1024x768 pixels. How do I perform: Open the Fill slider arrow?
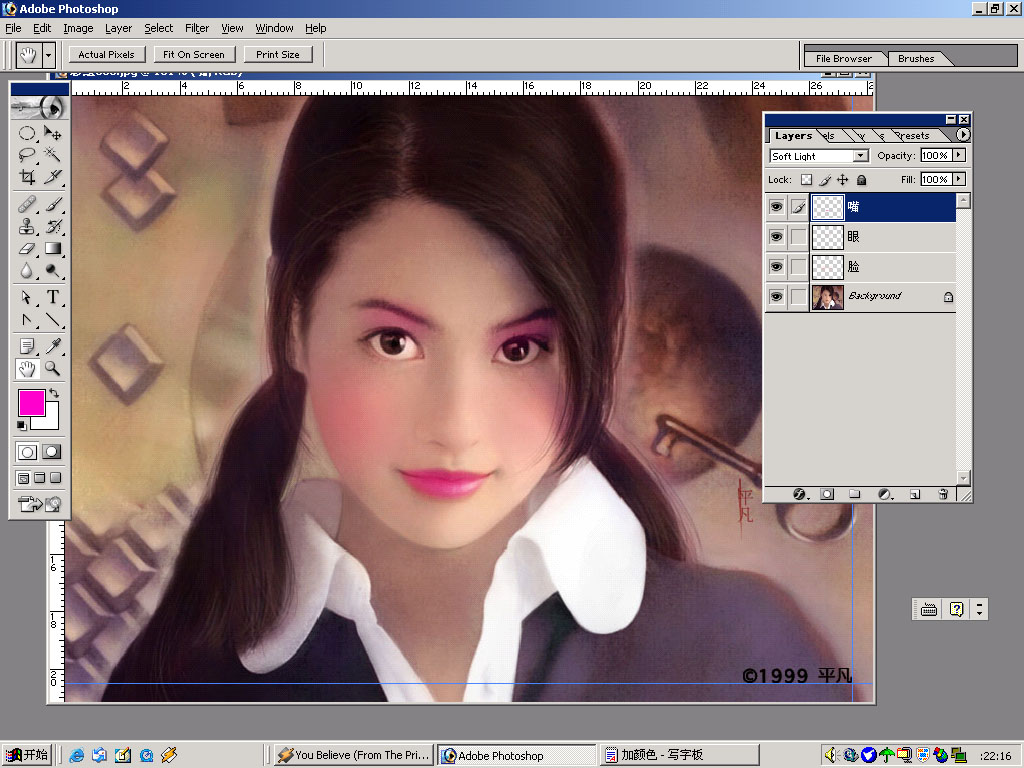tap(959, 179)
